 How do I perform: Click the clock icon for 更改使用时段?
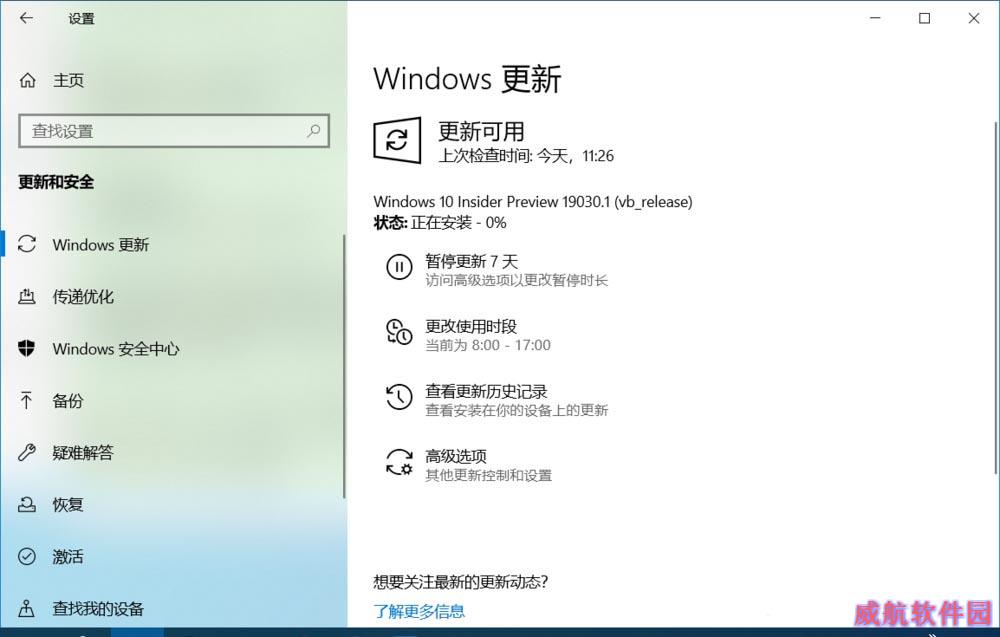(399, 332)
